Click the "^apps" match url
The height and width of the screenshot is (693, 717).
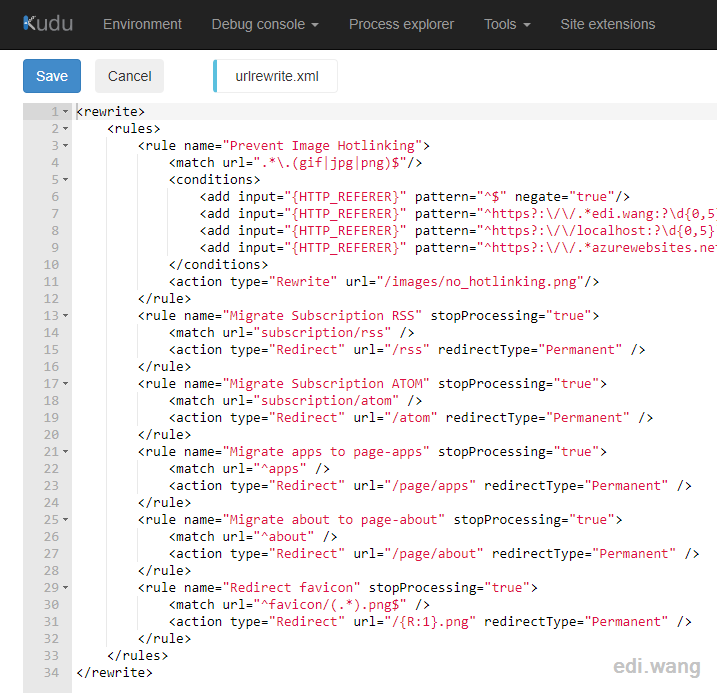point(280,469)
